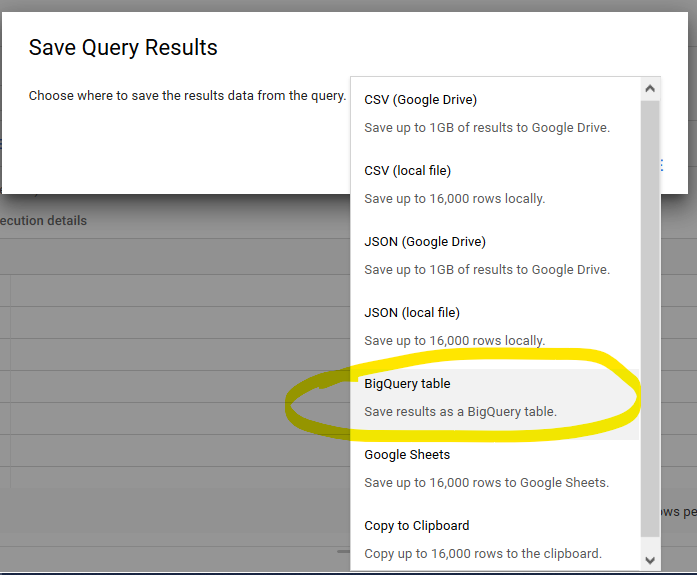Image resolution: width=697 pixels, height=575 pixels.
Task: Click the dropdown scrollbar up arrow
Action: tap(650, 89)
